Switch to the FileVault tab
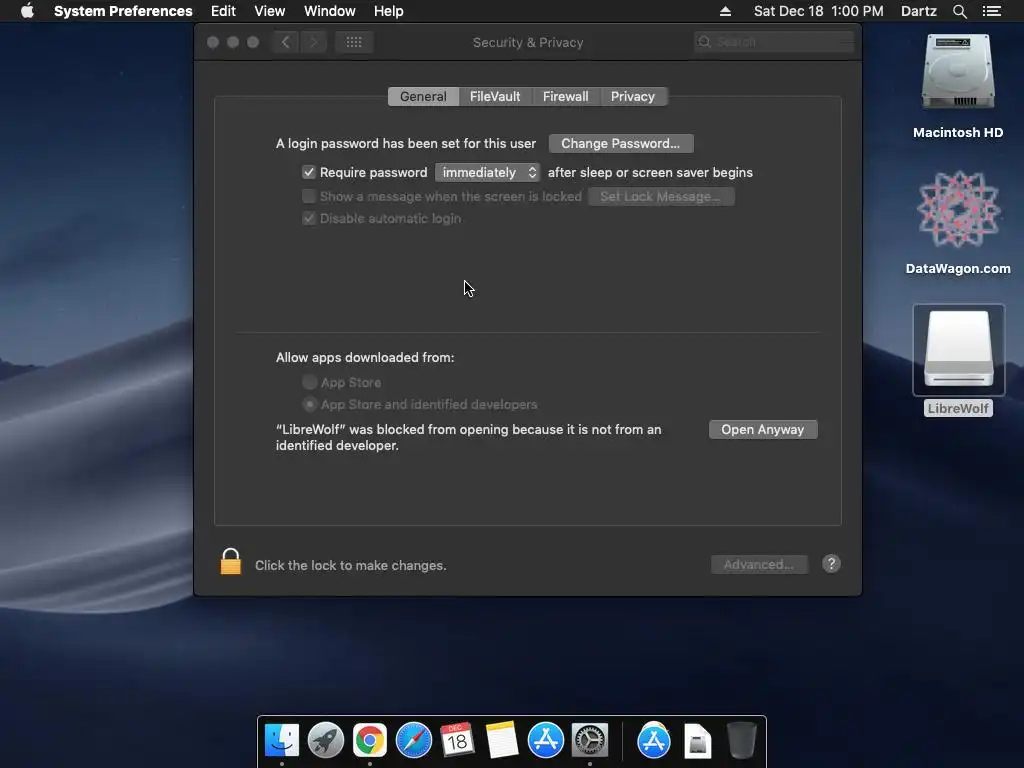This screenshot has height=768, width=1024. [495, 97]
